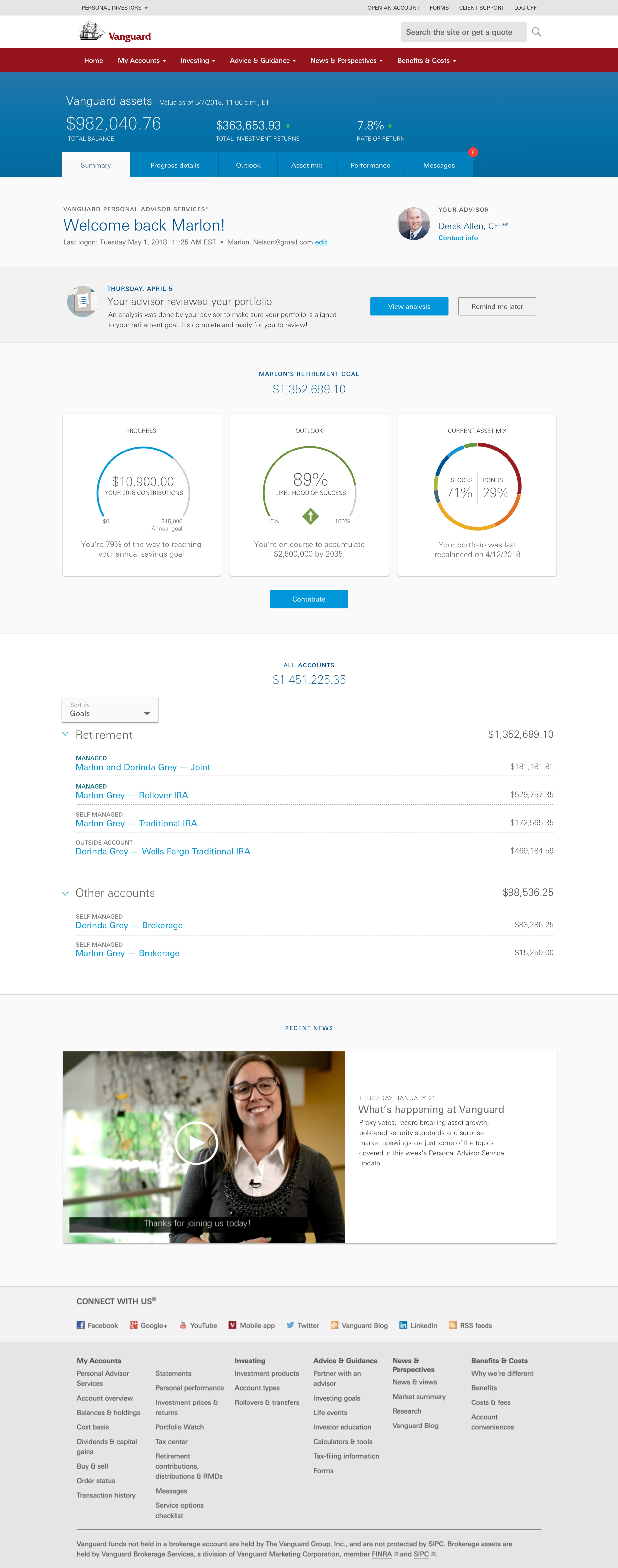Click the Vanguard Blog RSS icon
Screen dimensions: 618x1568
[334, 1325]
